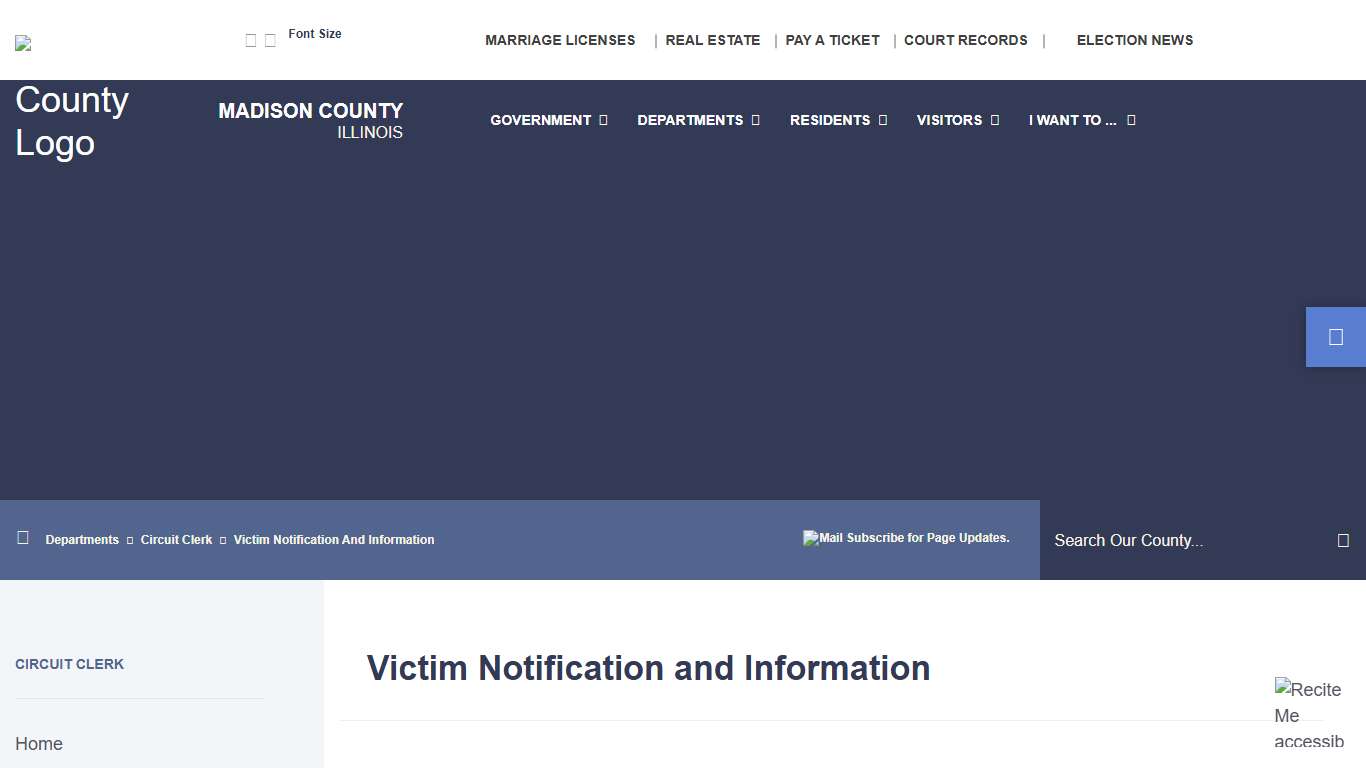
Task: Open the Election News link
Action: point(1134,40)
